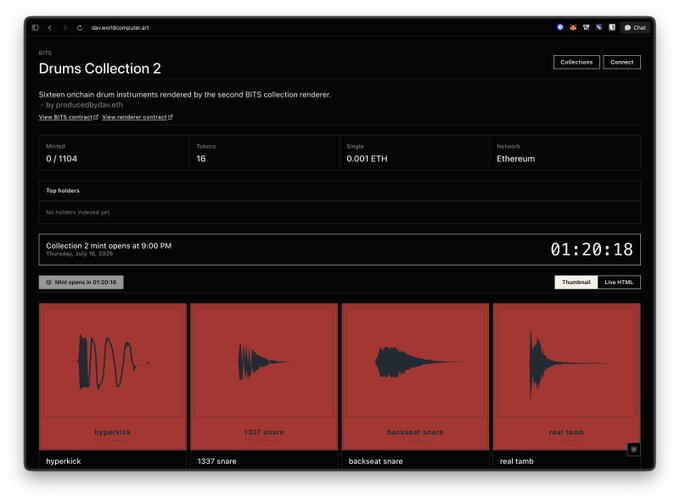Open the blue circular browser extension
Screen dimensions: 680x503
point(560,27)
